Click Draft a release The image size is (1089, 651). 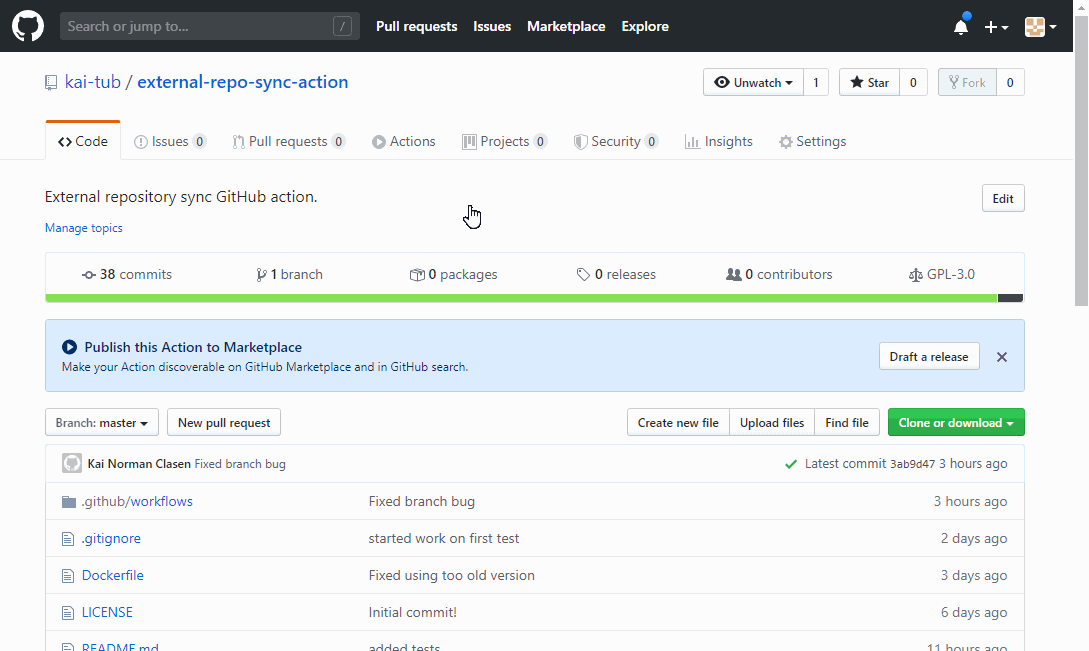[x=928, y=356]
